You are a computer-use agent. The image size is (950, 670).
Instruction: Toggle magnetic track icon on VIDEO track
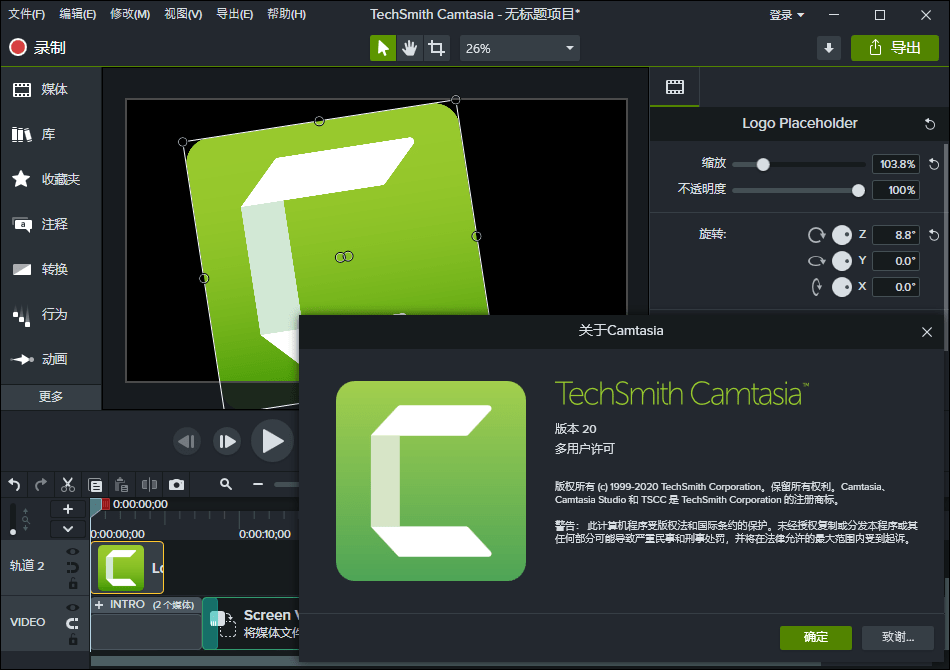73,623
